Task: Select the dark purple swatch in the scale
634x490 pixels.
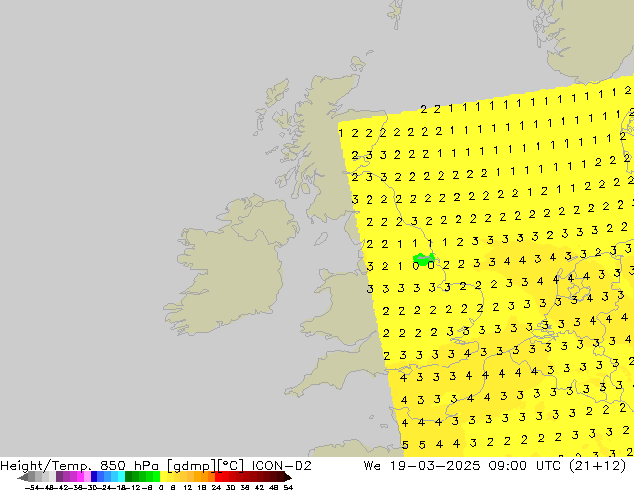Action: tap(59, 476)
